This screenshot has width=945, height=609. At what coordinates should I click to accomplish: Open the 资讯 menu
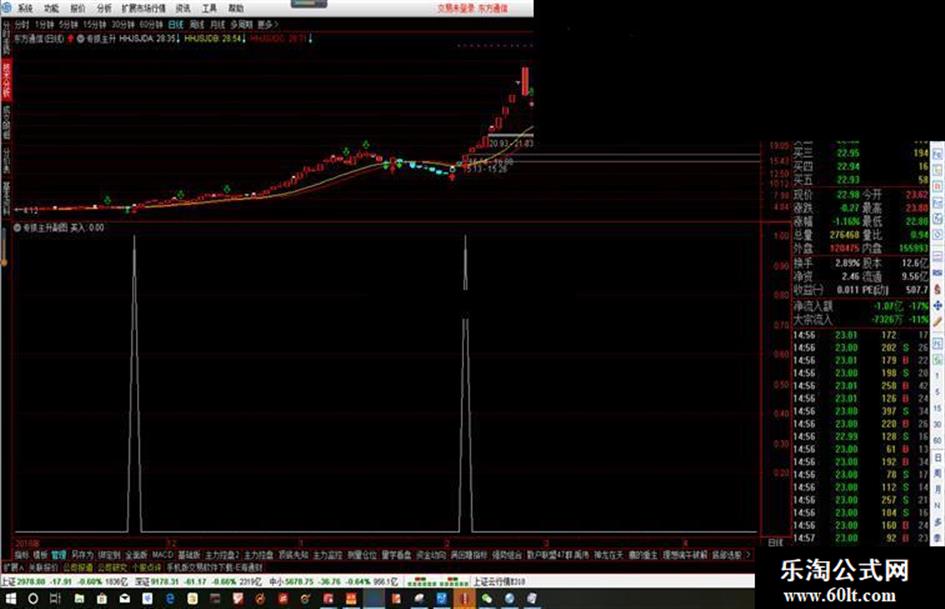pyautogui.click(x=183, y=8)
